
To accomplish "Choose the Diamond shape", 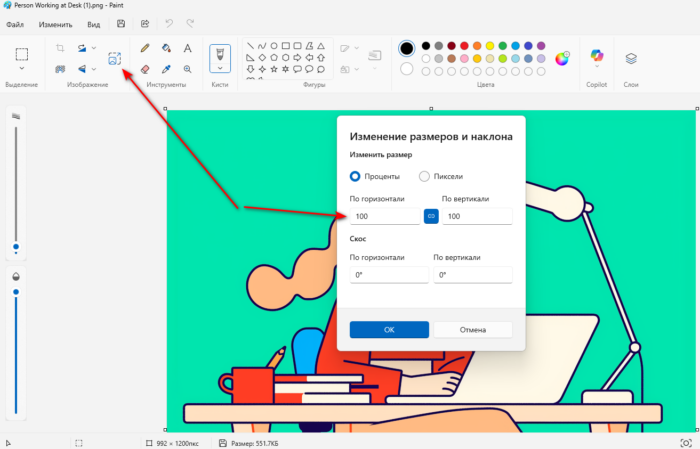I will point(262,58).
